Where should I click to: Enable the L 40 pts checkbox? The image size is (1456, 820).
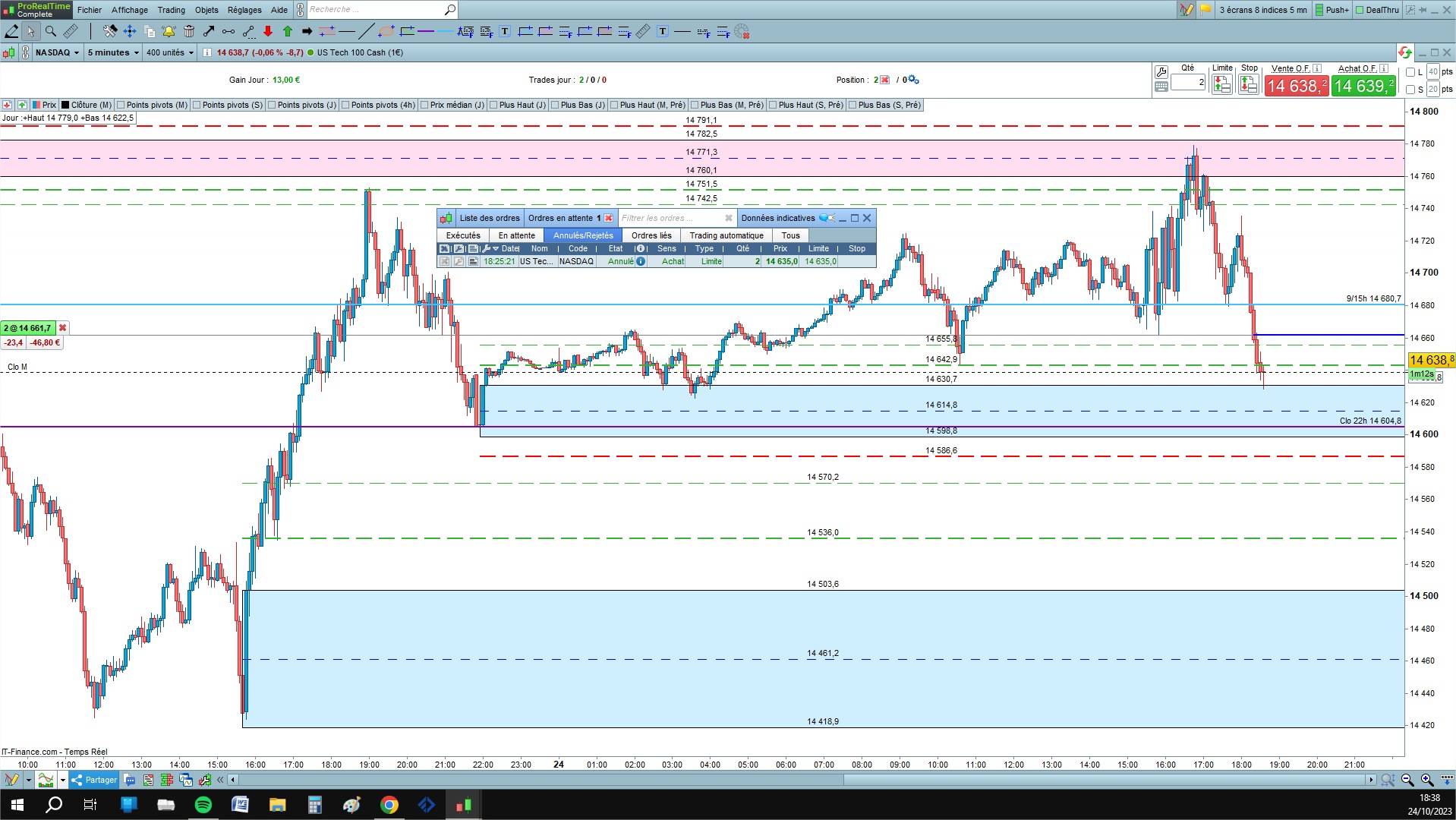[x=1410, y=72]
